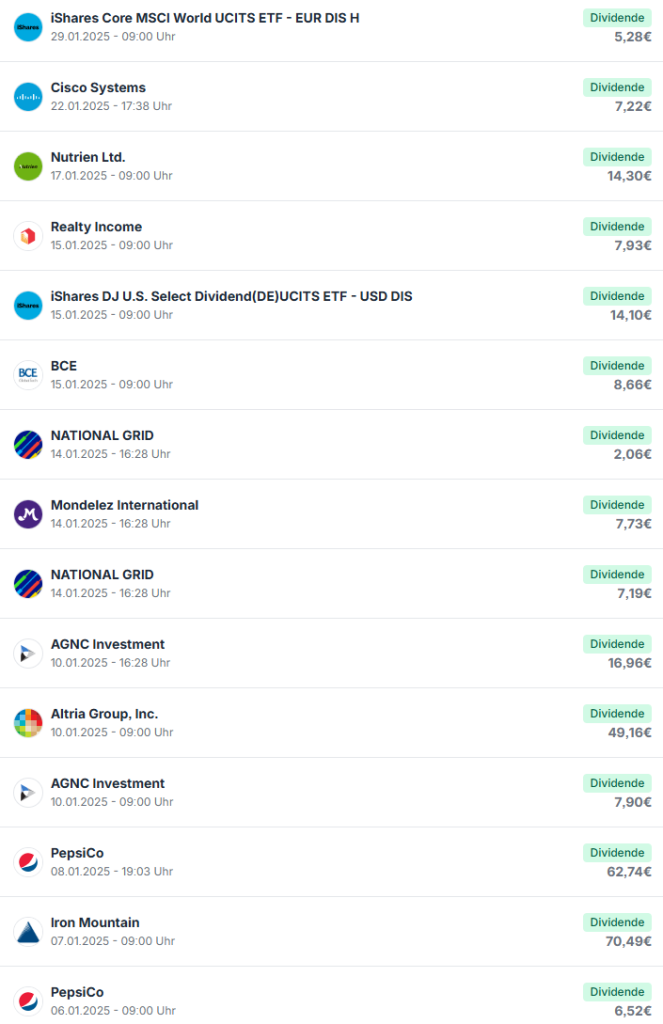Click the Dividende badge for Realty Income

point(617,227)
